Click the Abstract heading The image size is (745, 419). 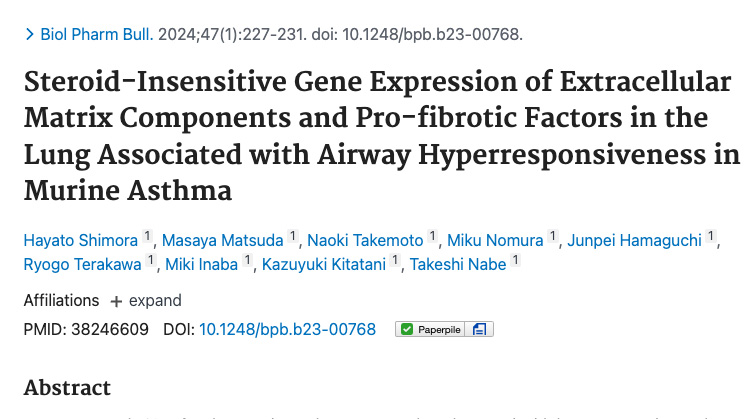pyautogui.click(x=67, y=388)
